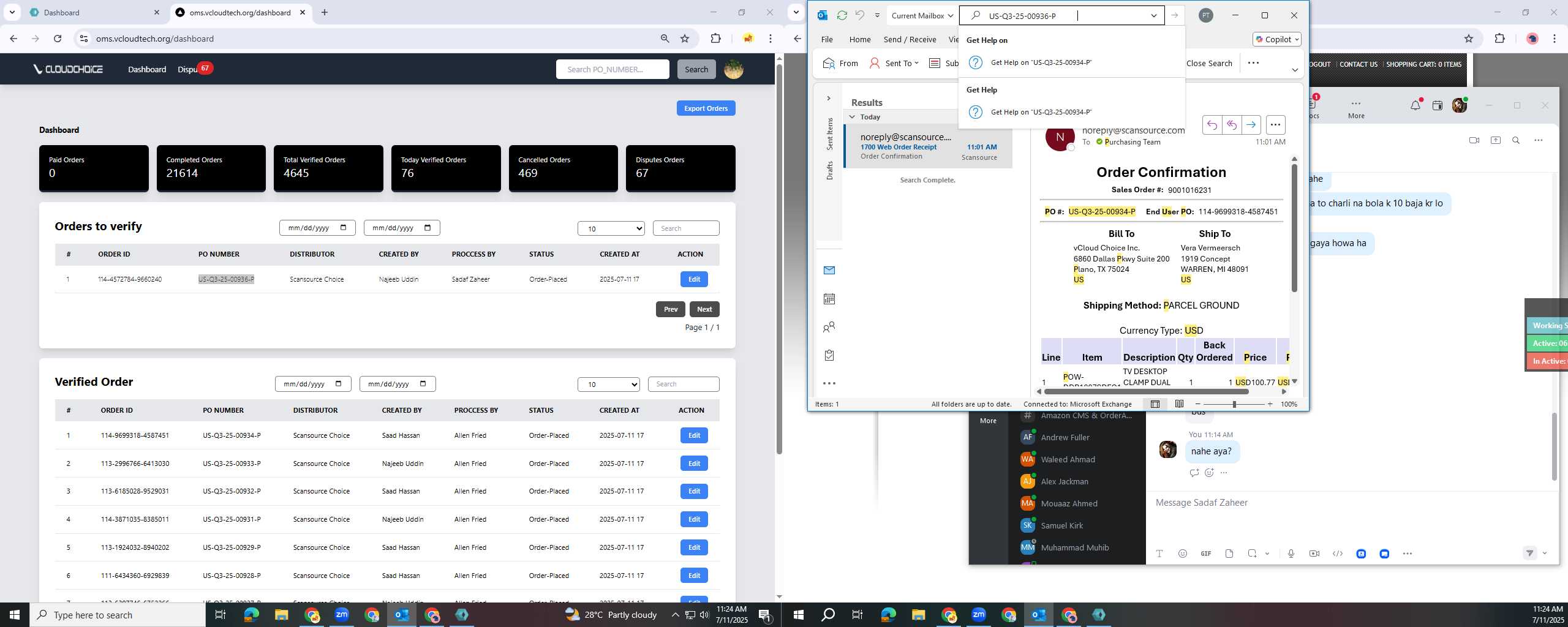Open Chrome extensions puzzle icon in left window
This screenshot has width=1568, height=627.
click(715, 39)
